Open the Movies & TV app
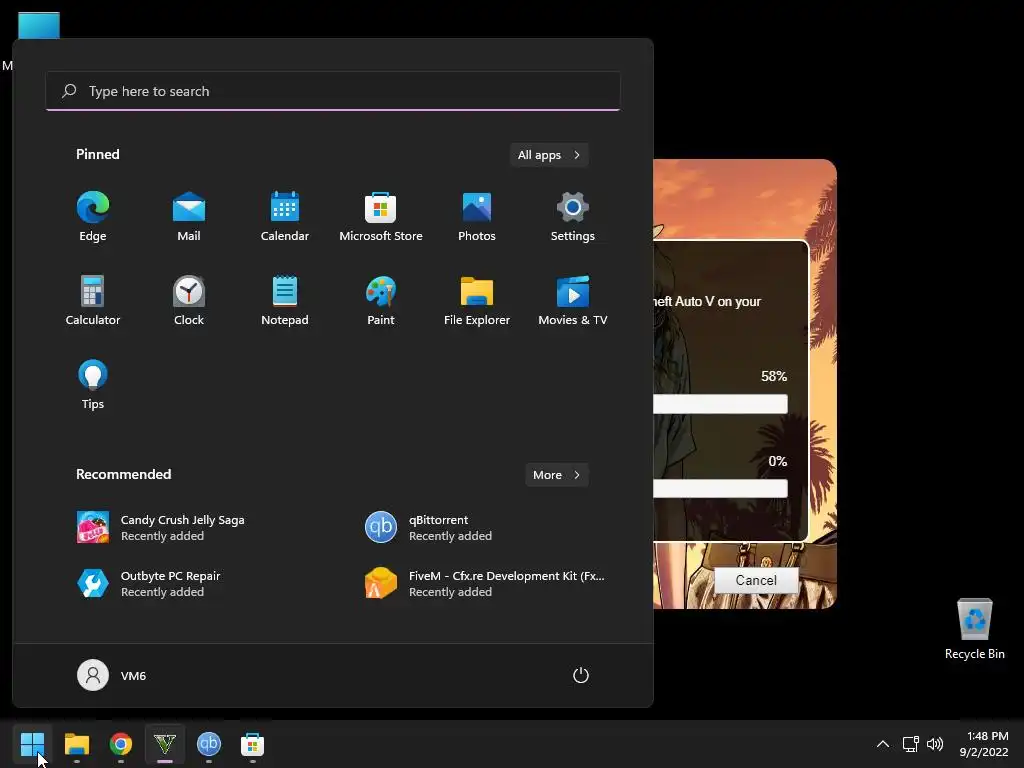The height and width of the screenshot is (768, 1024). click(573, 301)
